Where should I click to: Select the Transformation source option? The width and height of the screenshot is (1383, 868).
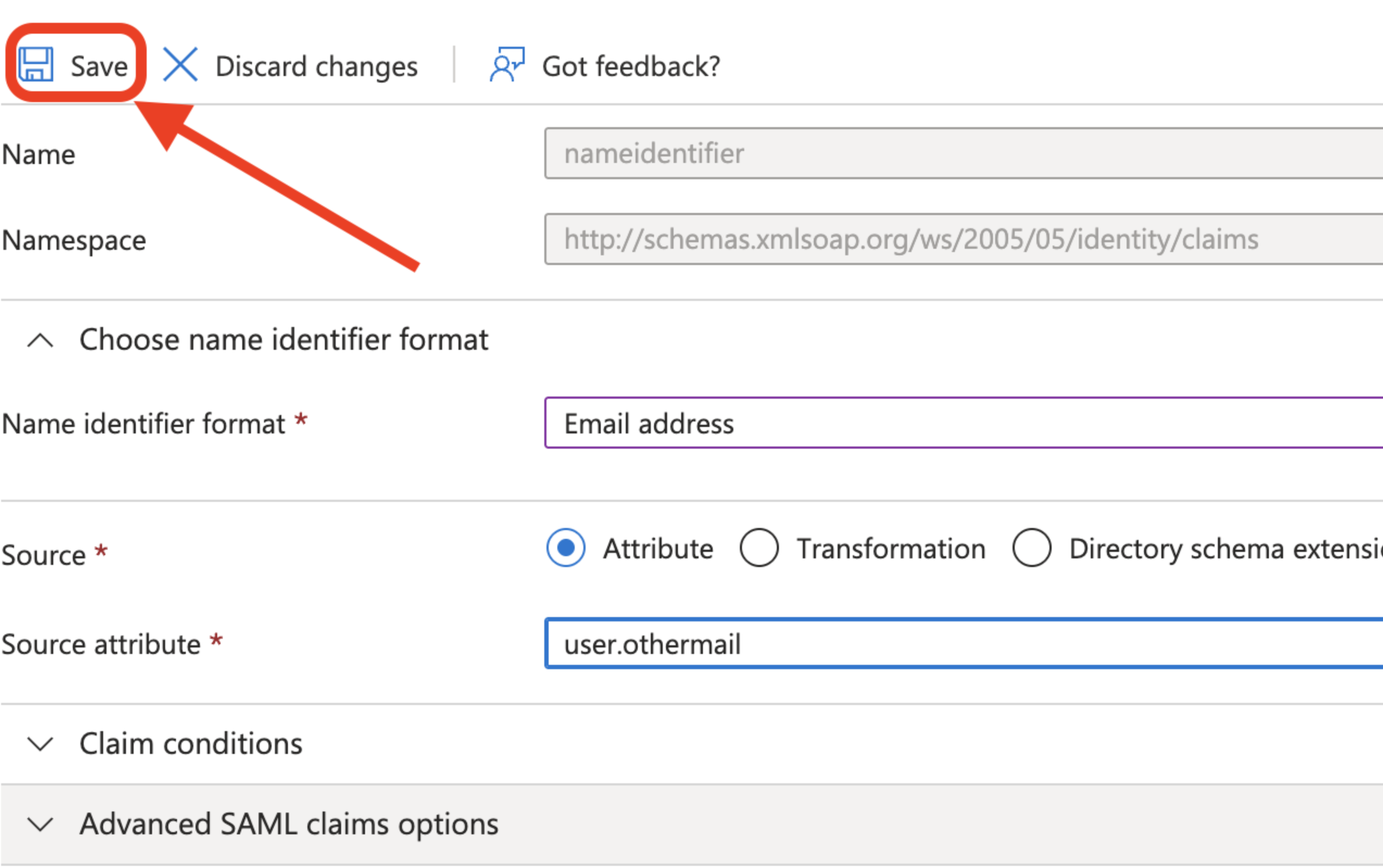tap(759, 548)
